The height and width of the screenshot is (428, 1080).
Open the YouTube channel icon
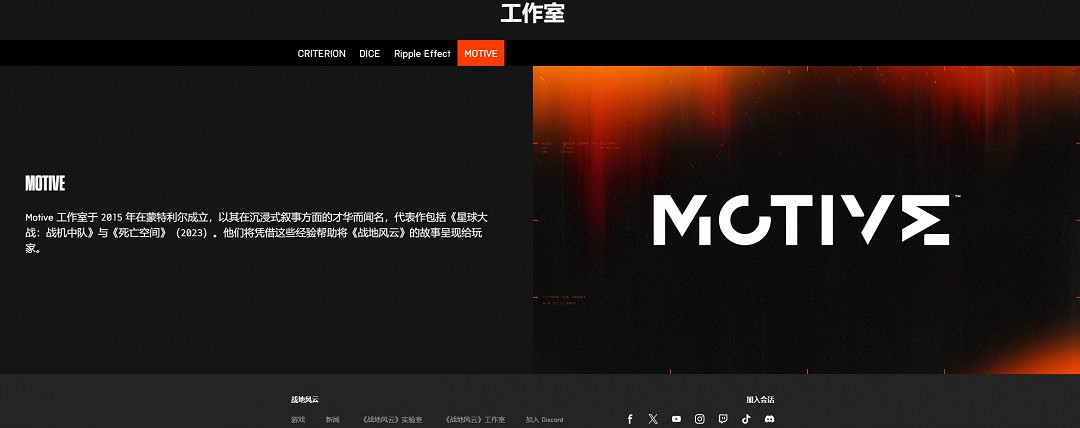pos(676,419)
